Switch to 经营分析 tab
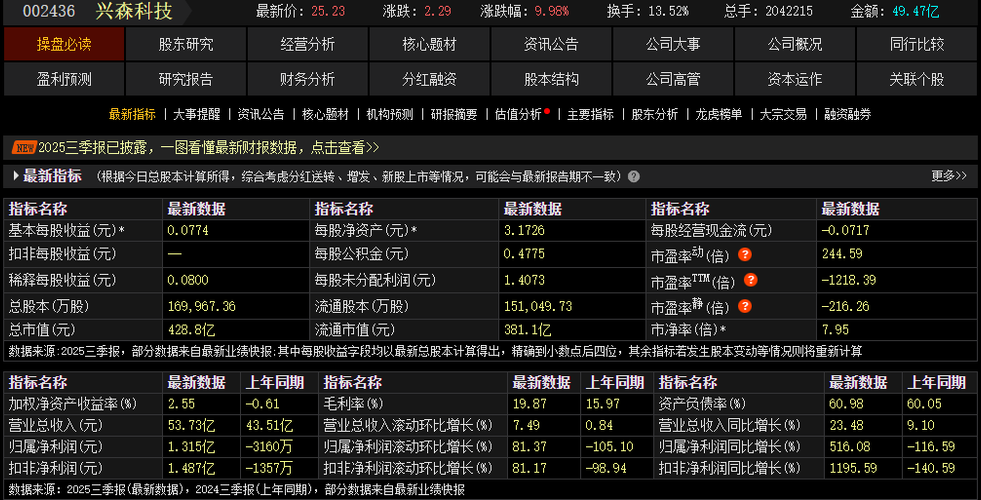Viewport: 981px width, 500px height. point(307,44)
